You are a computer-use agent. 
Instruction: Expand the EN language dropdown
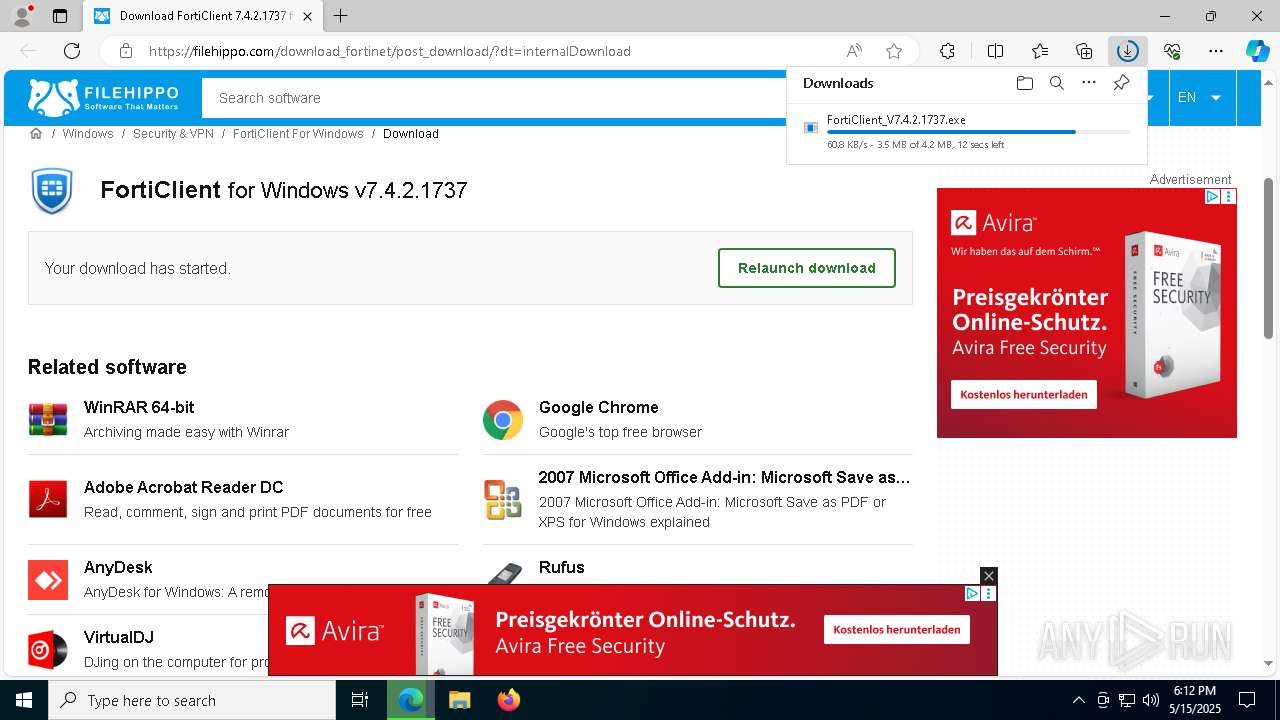coord(1199,97)
